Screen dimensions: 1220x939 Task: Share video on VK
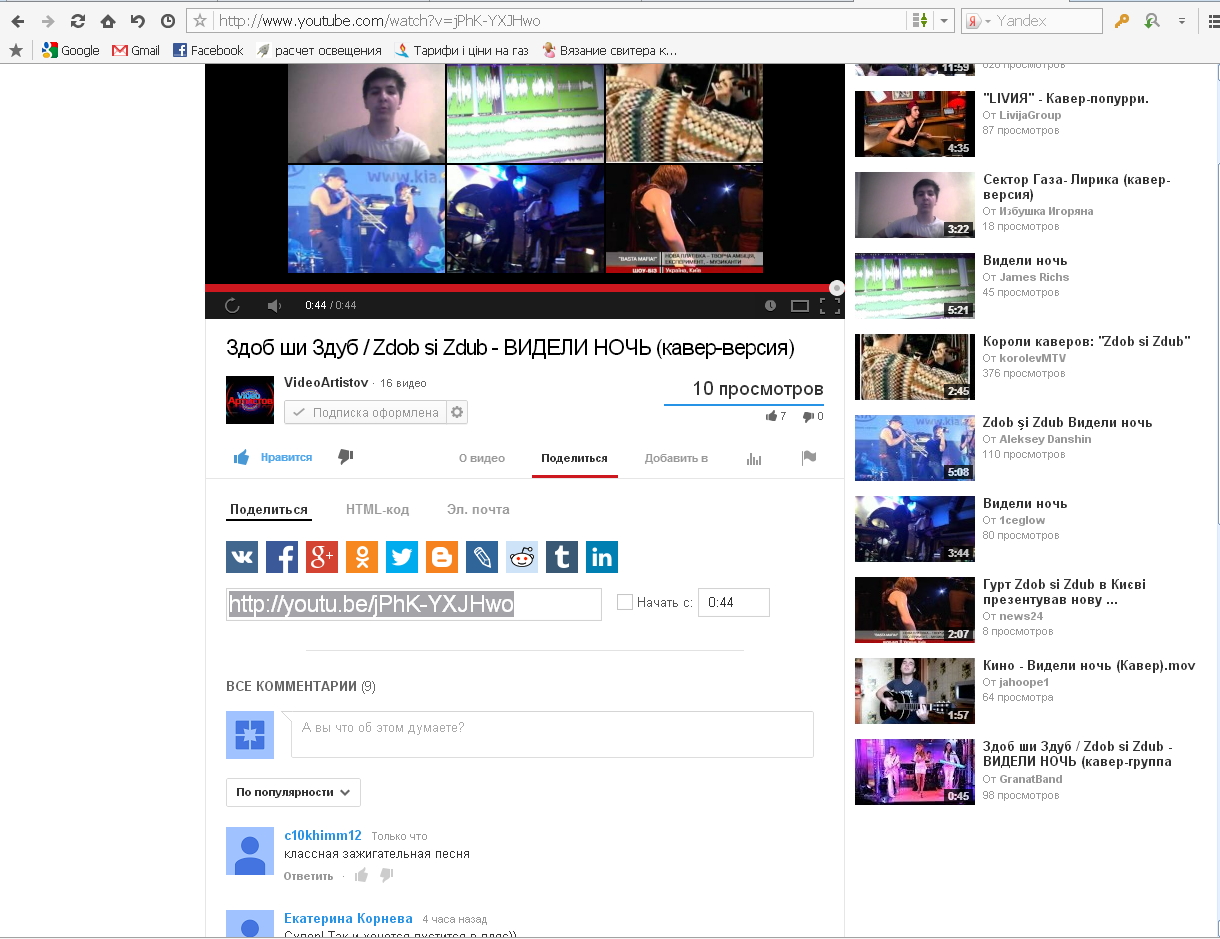pos(242,557)
